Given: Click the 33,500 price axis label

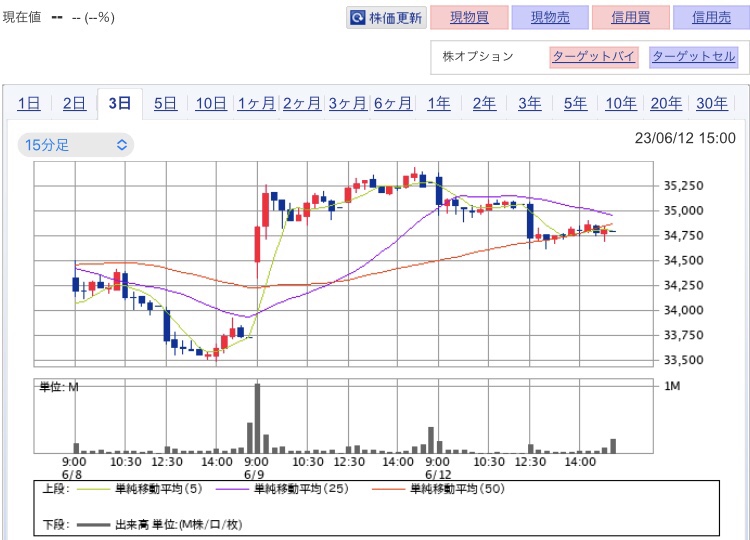Looking at the screenshot, I should pyautogui.click(x=683, y=360).
